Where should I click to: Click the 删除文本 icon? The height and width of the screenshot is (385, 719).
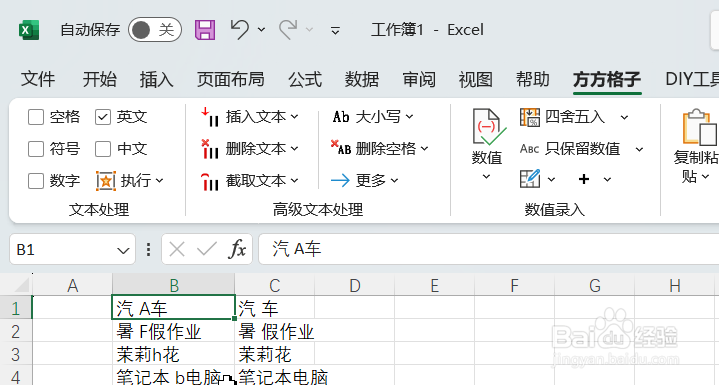[210, 149]
